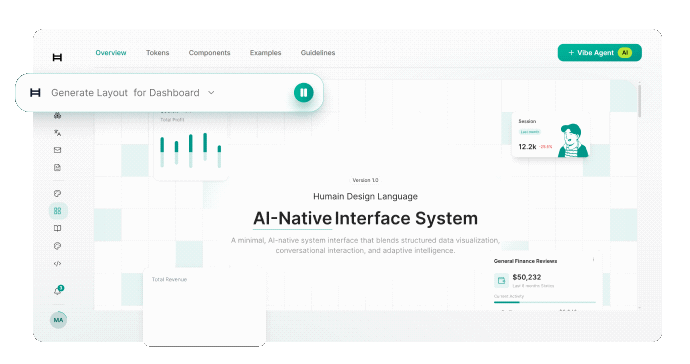Viewport: 690px width, 364px height.
Task: Open the Components tab
Action: [209, 53]
